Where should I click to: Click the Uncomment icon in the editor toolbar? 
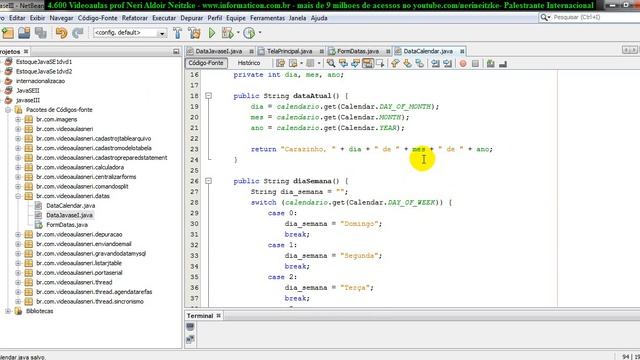(491, 63)
